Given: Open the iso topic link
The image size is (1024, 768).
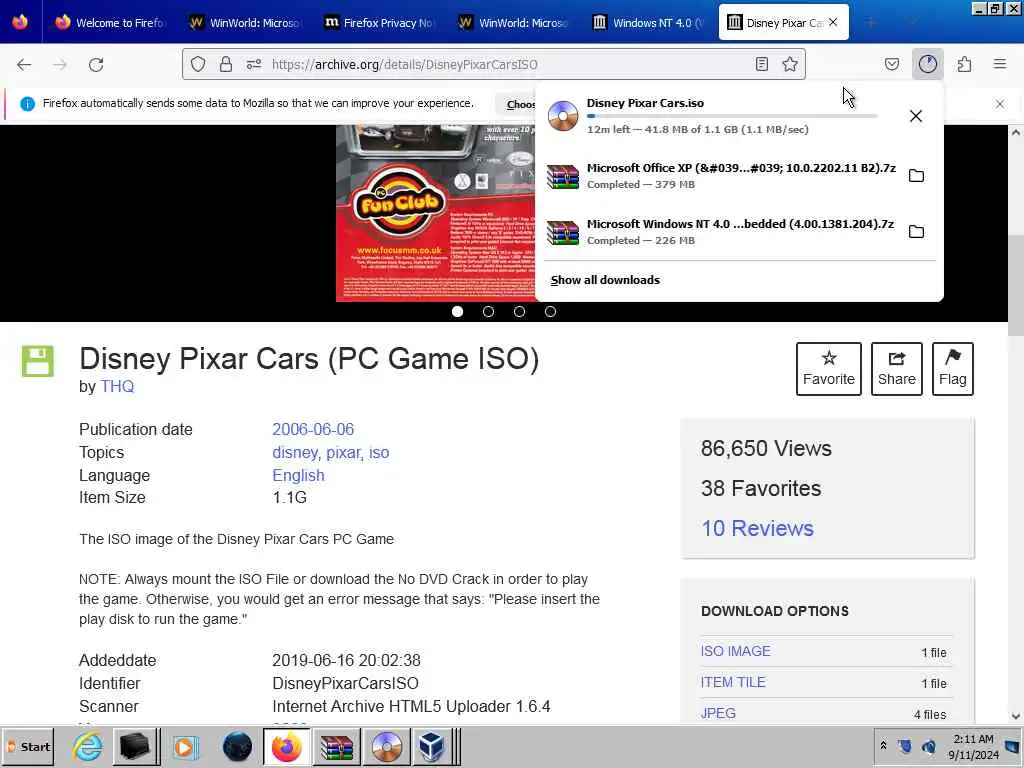Looking at the screenshot, I should [379, 453].
